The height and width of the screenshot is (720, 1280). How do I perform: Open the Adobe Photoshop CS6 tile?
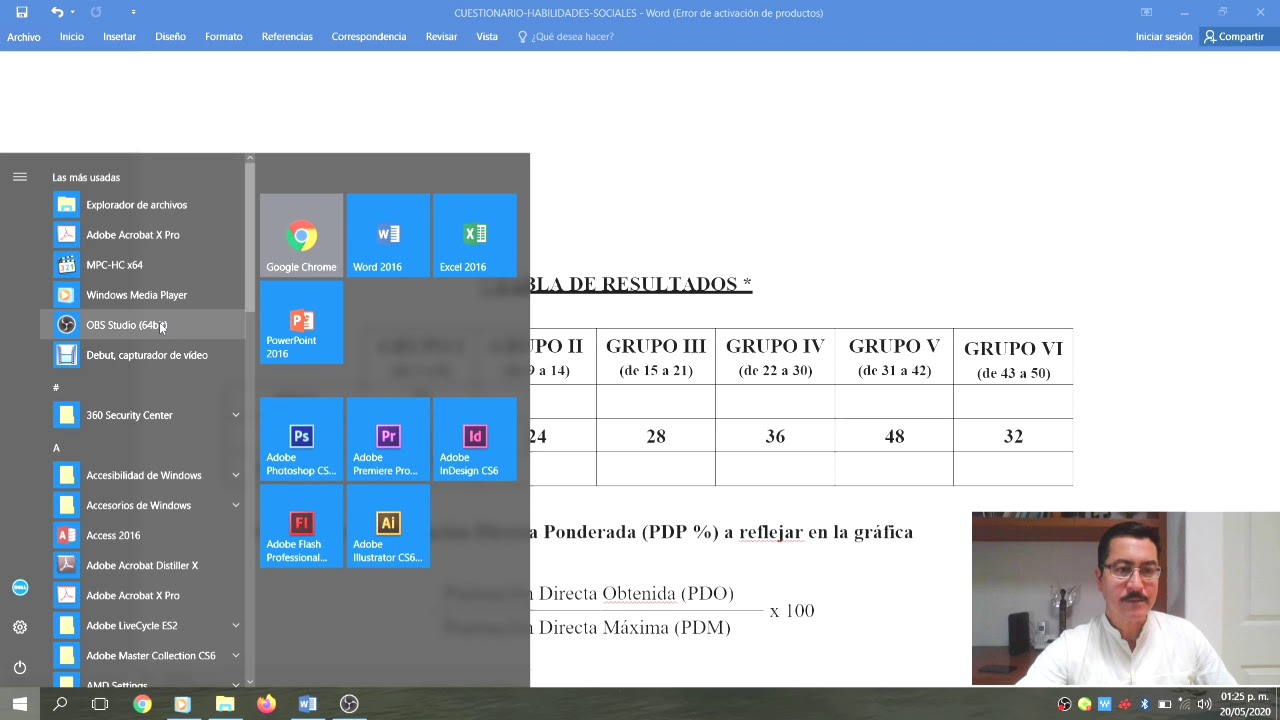(301, 440)
